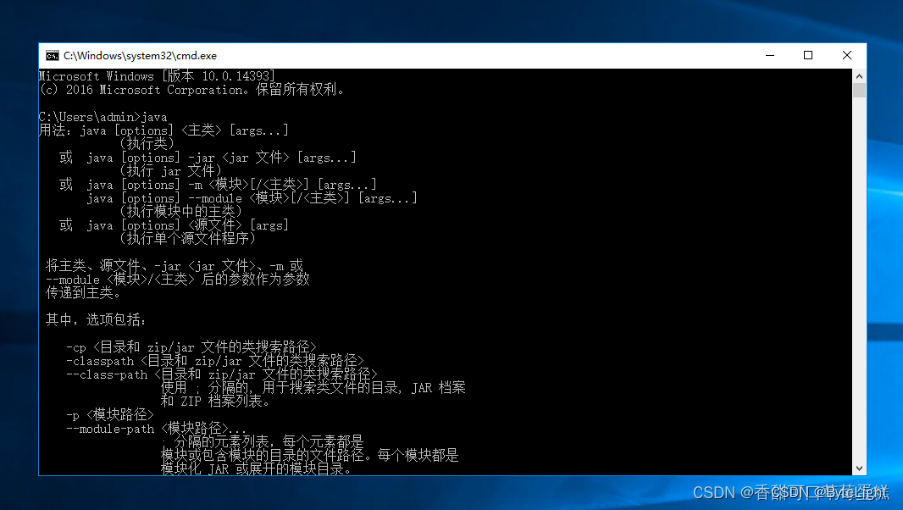
Task: Click the '其中, 选项包括:' line
Action: [x=96, y=320]
